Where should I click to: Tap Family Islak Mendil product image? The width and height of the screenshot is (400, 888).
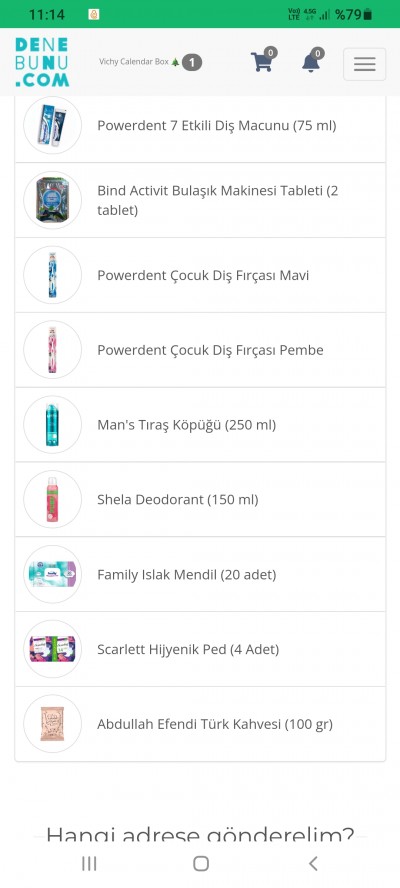click(53, 574)
